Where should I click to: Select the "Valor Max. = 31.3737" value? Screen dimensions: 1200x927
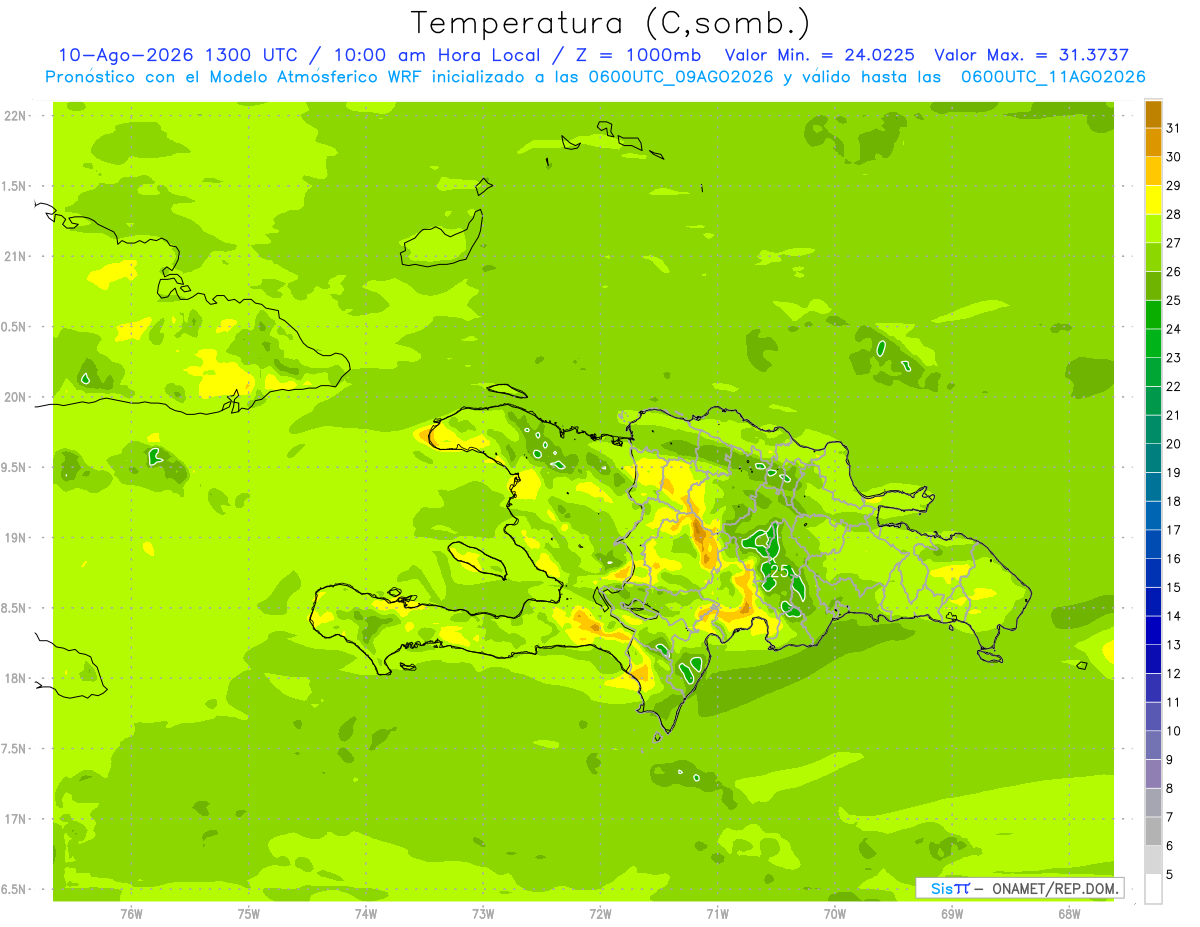(x=1032, y=55)
